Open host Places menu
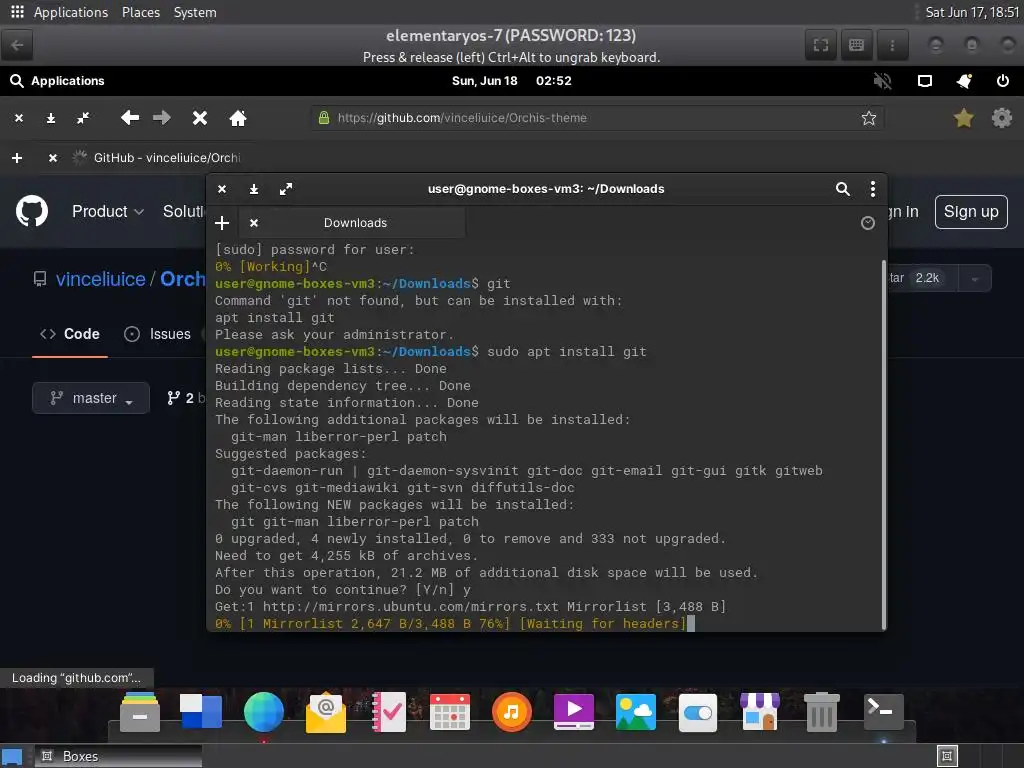This screenshot has width=1024, height=768. pyautogui.click(x=140, y=12)
